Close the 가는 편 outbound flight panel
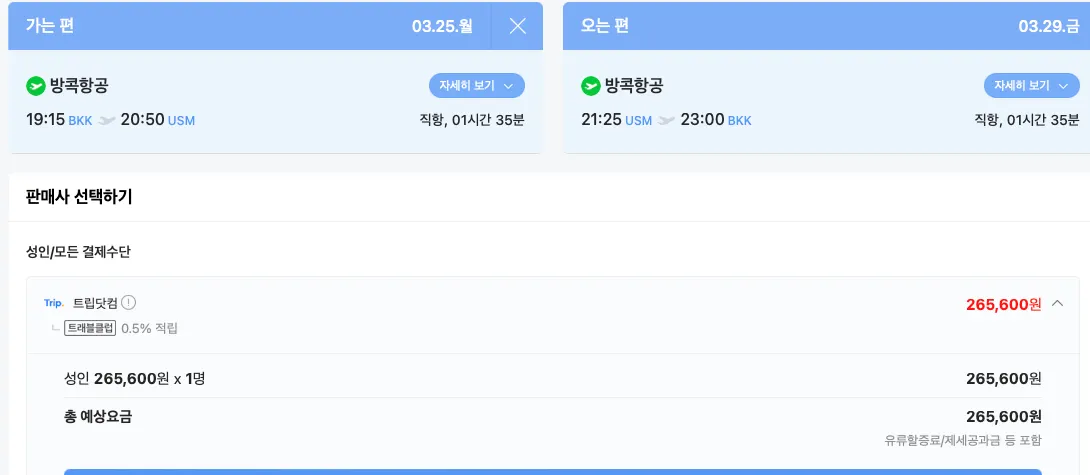This screenshot has height=475, width=1090. [x=517, y=27]
